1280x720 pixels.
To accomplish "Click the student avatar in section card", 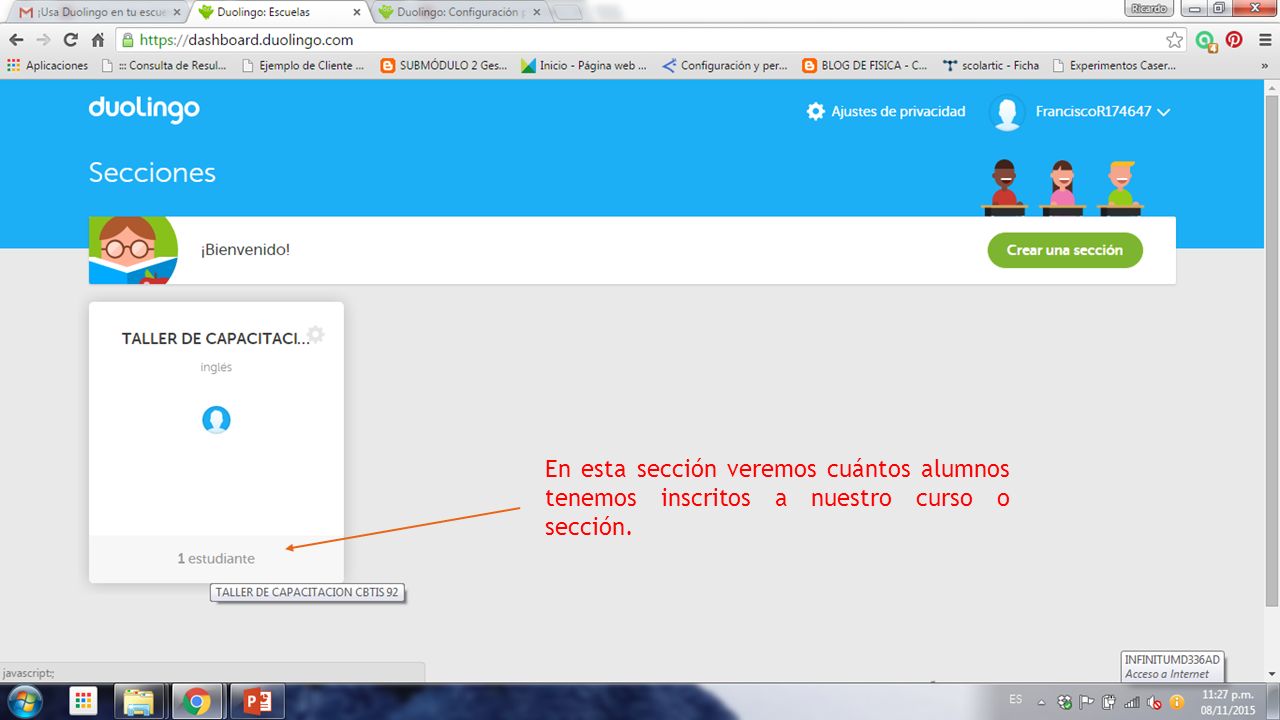I will tap(216, 419).
